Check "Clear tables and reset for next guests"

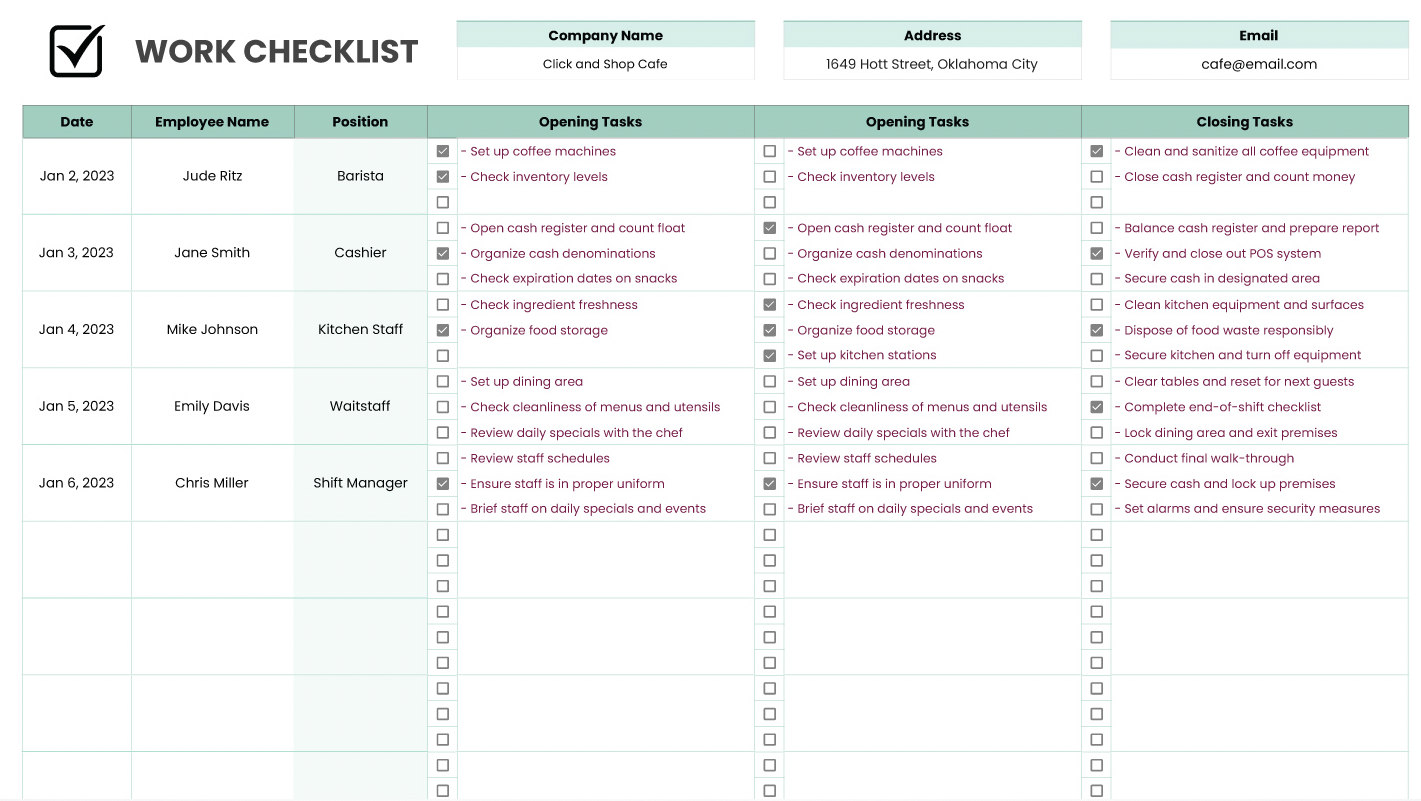[x=1097, y=382]
